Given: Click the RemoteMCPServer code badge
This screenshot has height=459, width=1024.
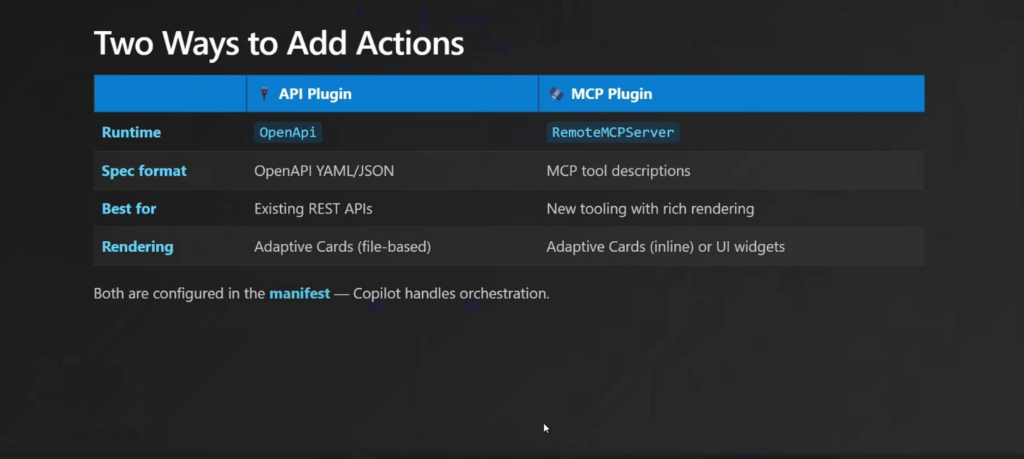Looking at the screenshot, I should click(614, 132).
